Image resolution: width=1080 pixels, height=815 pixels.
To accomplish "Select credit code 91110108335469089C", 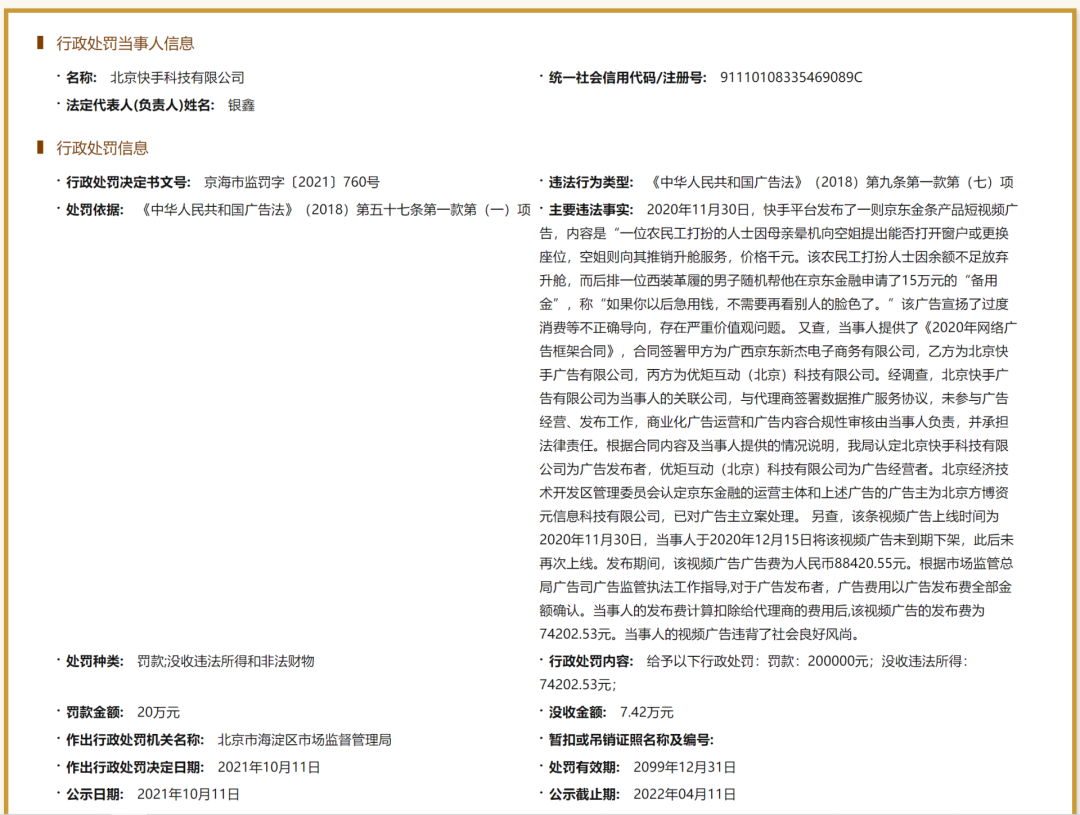I will [791, 77].
